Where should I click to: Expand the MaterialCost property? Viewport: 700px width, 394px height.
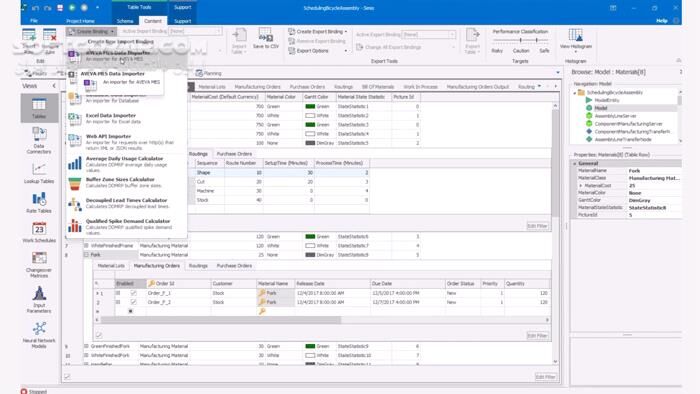click(x=581, y=186)
